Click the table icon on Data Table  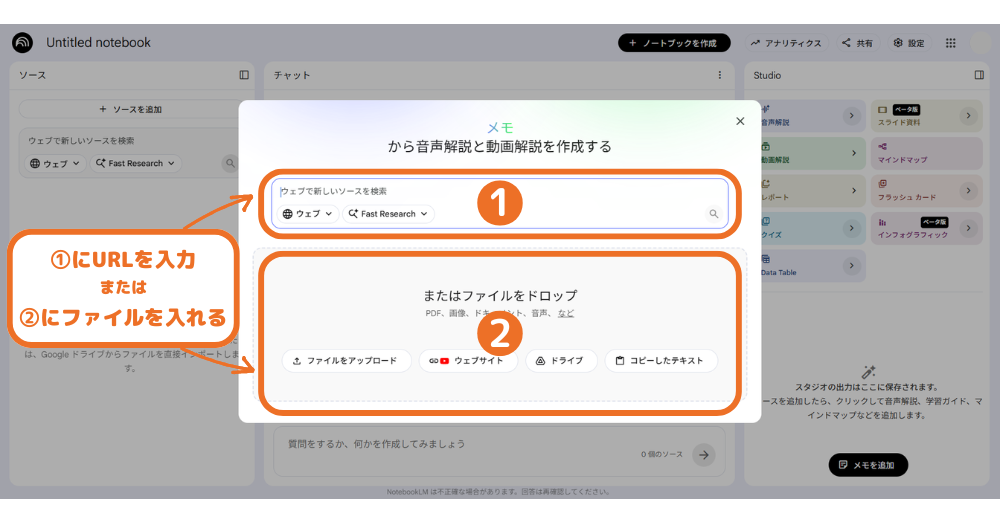click(x=765, y=259)
